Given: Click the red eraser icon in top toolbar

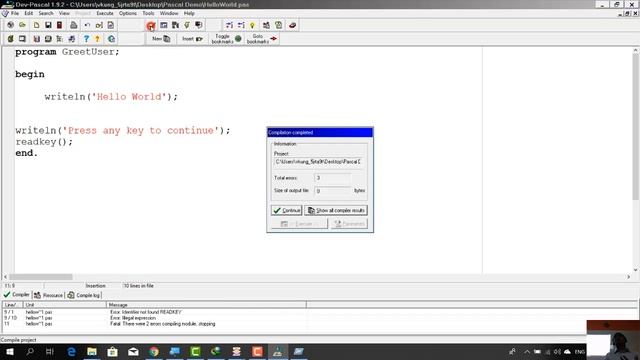Looking at the screenshot, I should [x=292, y=25].
